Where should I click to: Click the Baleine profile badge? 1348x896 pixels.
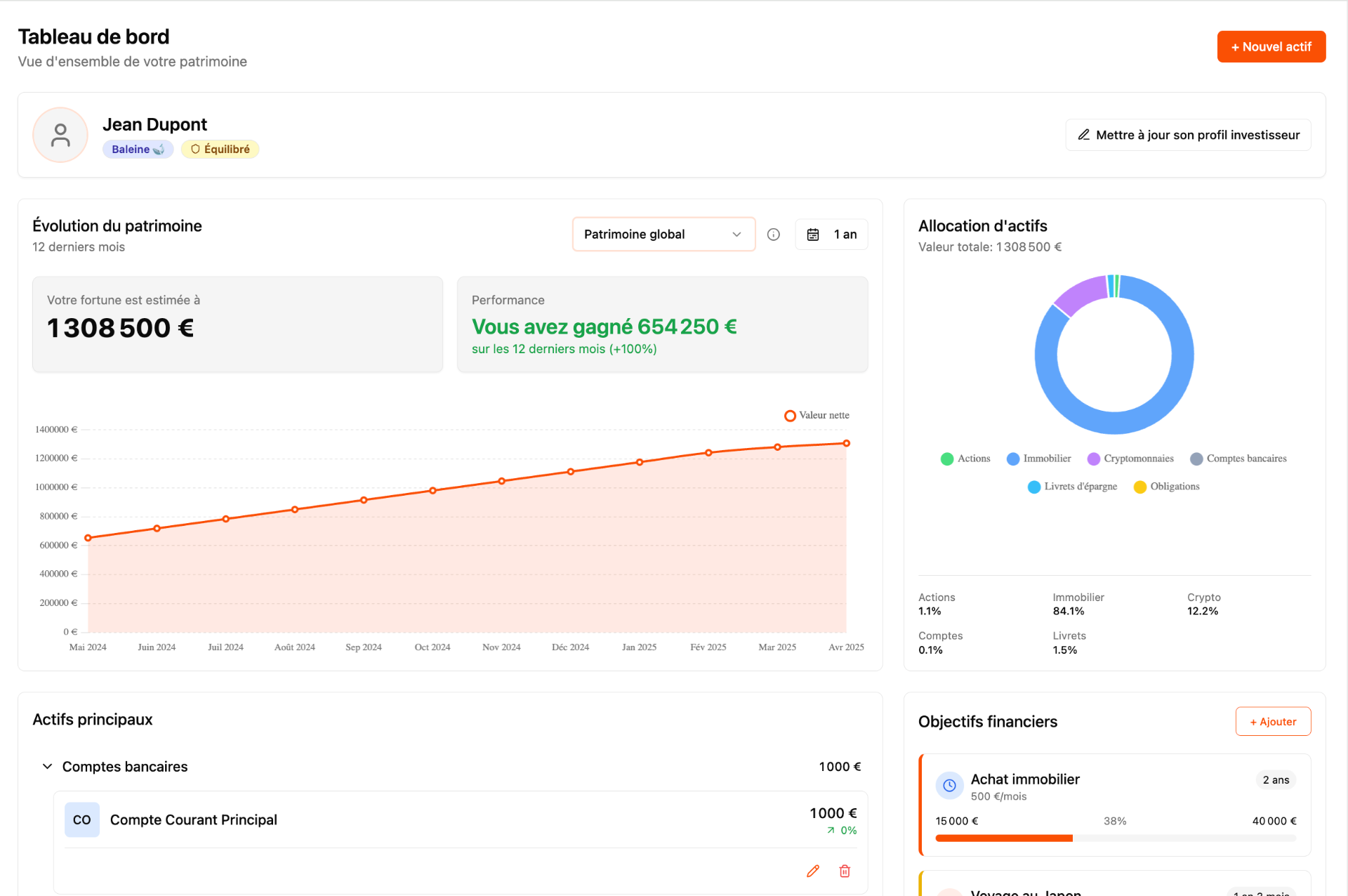point(138,149)
